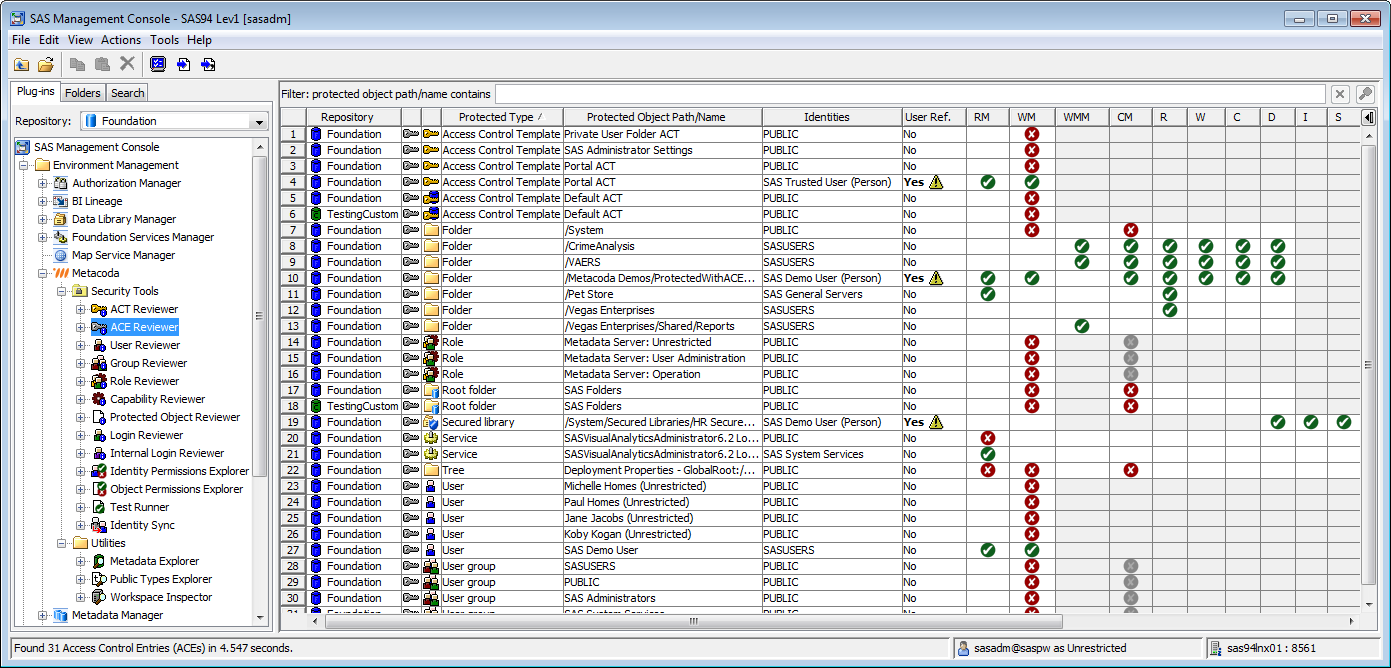Click SAS Trusted User (Person) identity cell
The image size is (1391, 668).
pyautogui.click(x=831, y=182)
